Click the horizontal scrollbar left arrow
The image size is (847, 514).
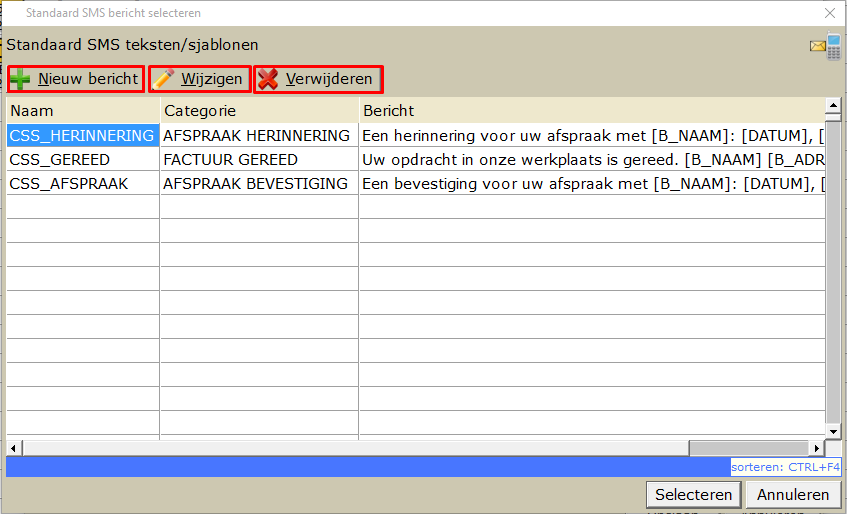(x=14, y=448)
